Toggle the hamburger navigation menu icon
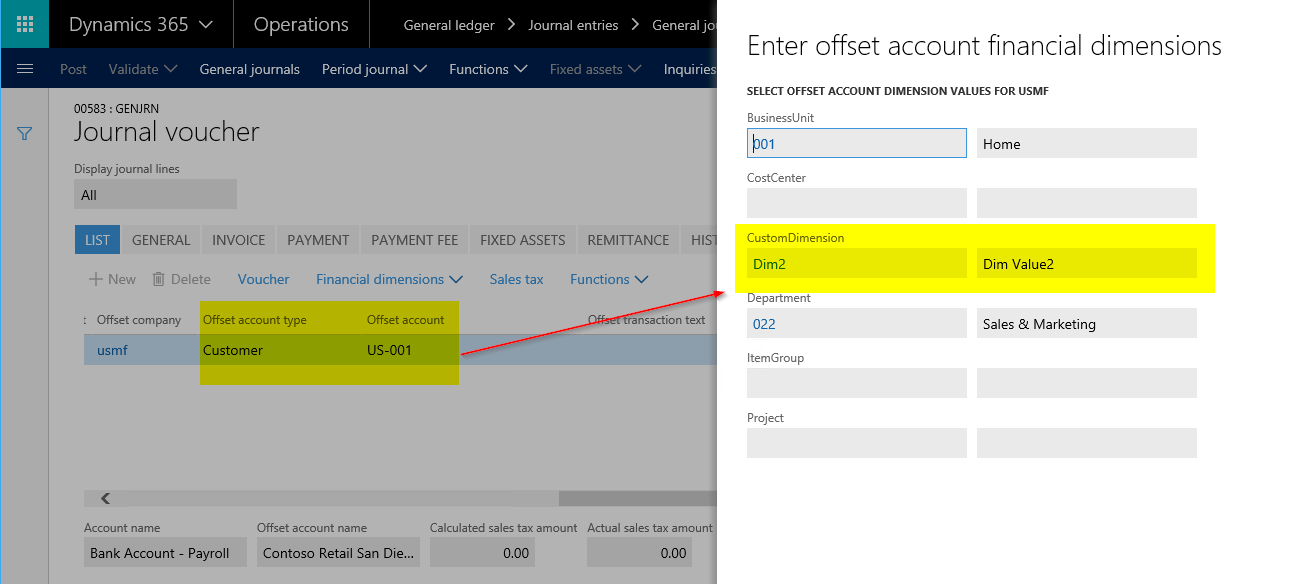The width and height of the screenshot is (1291, 584). click(x=26, y=69)
